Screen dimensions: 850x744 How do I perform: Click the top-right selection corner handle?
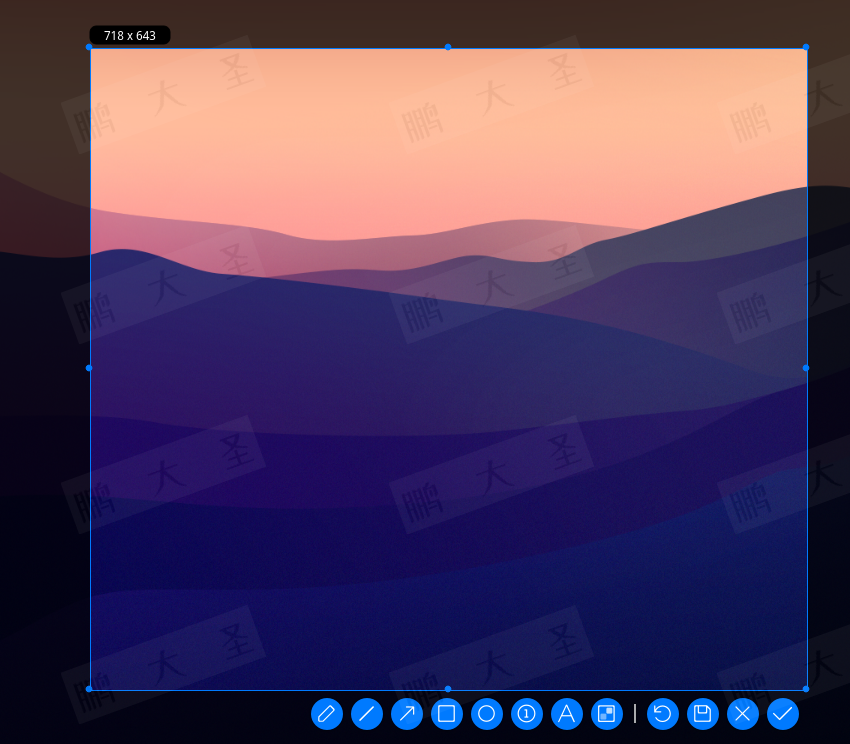[806, 47]
